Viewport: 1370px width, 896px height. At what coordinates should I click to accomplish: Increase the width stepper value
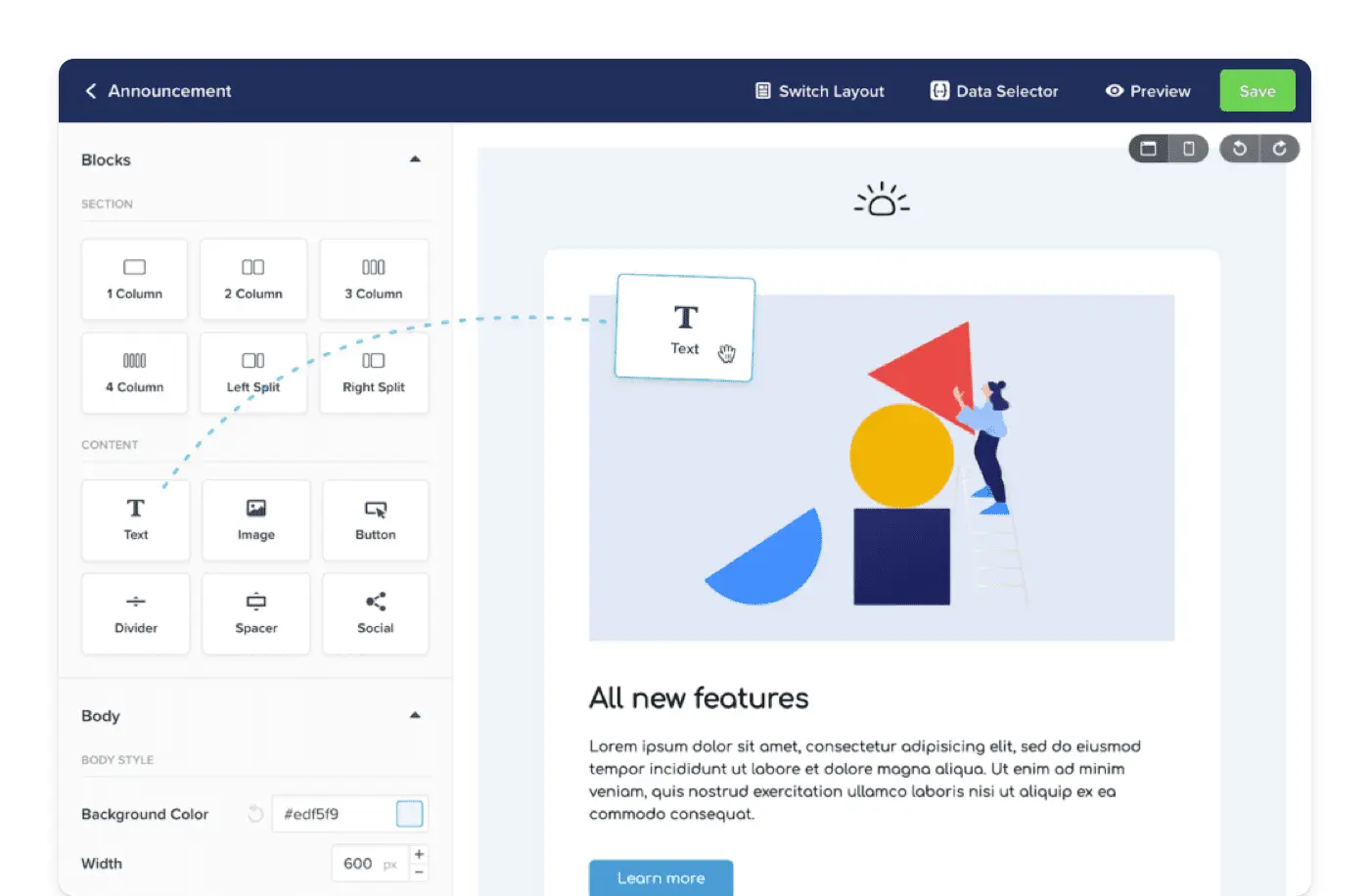click(x=419, y=854)
